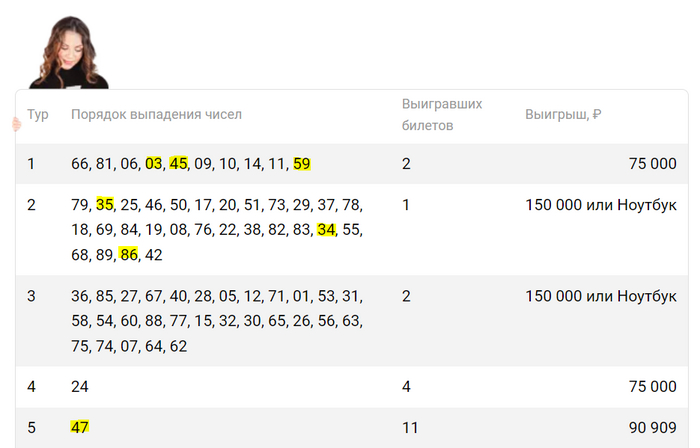Click highlighted number 03 in round 1
Image resolution: width=700 pixels, height=448 pixels.
coord(153,163)
